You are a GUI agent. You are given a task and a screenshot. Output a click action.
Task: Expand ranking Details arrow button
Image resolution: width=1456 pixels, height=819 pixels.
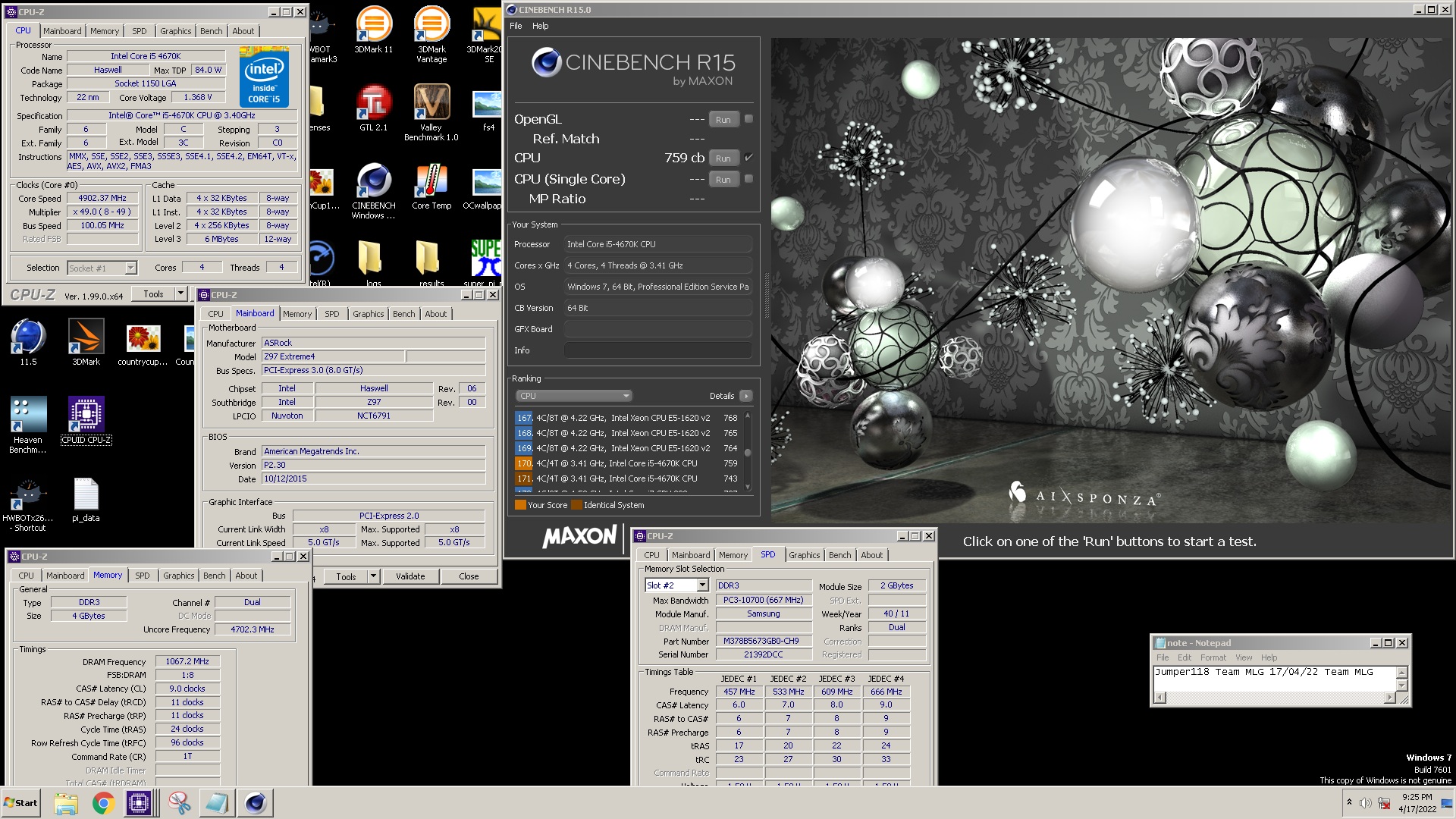coord(746,396)
